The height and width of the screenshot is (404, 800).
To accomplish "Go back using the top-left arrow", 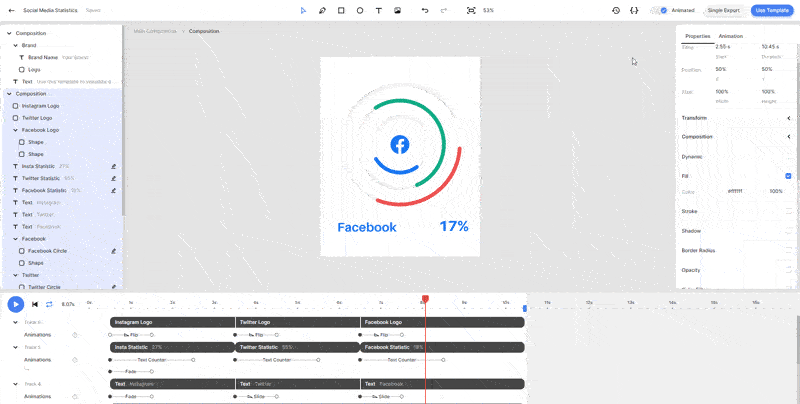I will click(x=12, y=10).
